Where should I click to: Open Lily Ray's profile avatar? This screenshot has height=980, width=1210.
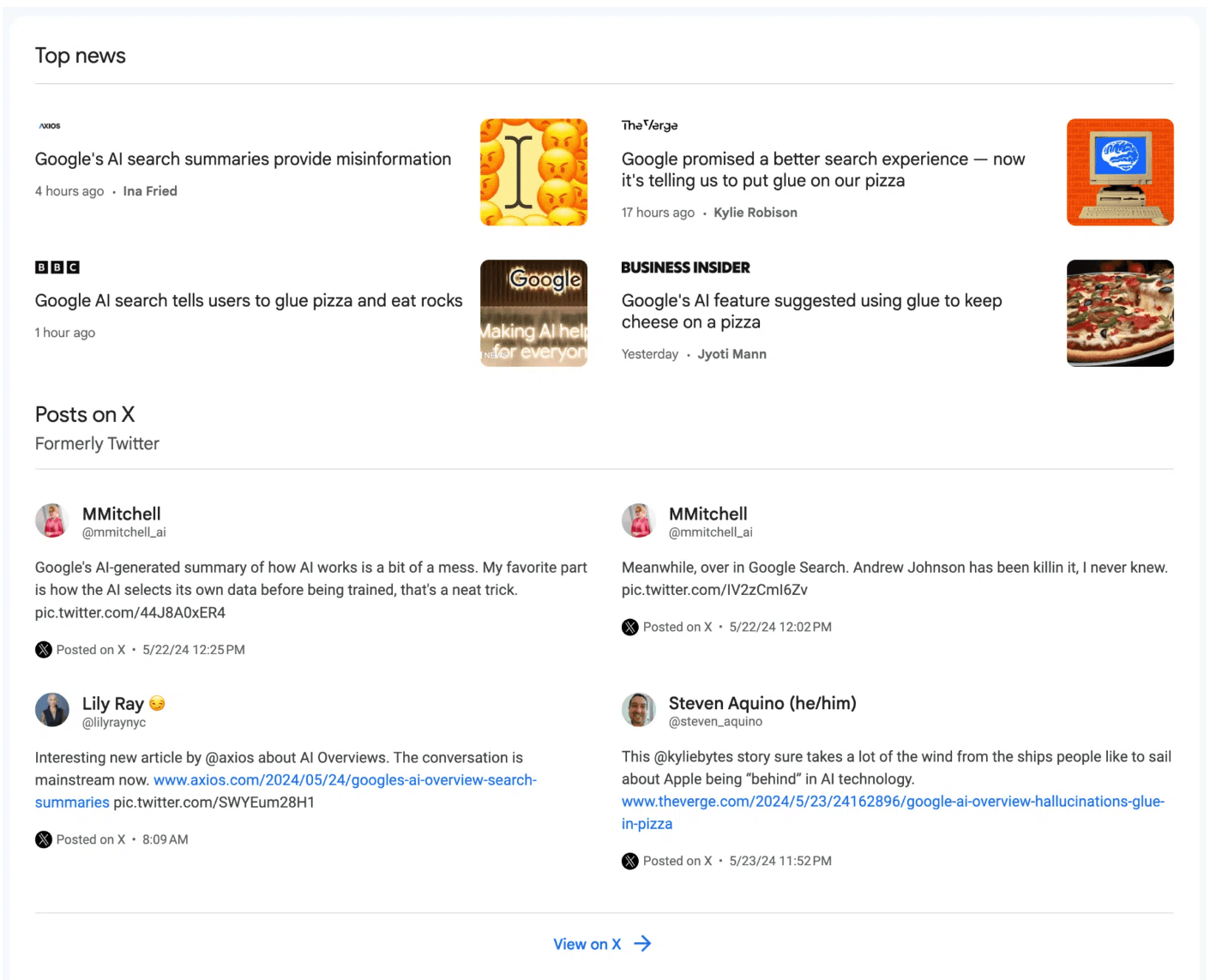tap(52, 710)
